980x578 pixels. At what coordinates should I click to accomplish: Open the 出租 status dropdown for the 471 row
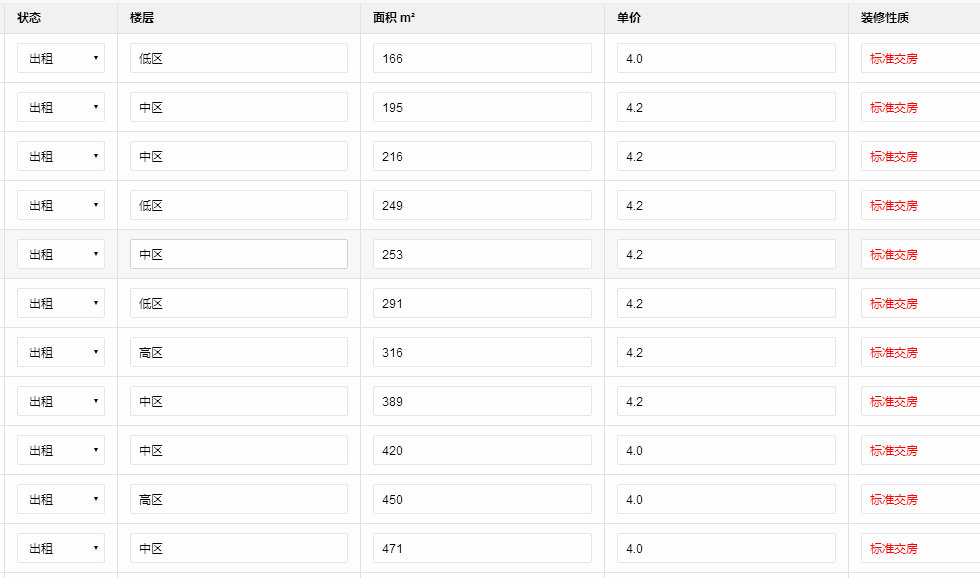pos(61,549)
